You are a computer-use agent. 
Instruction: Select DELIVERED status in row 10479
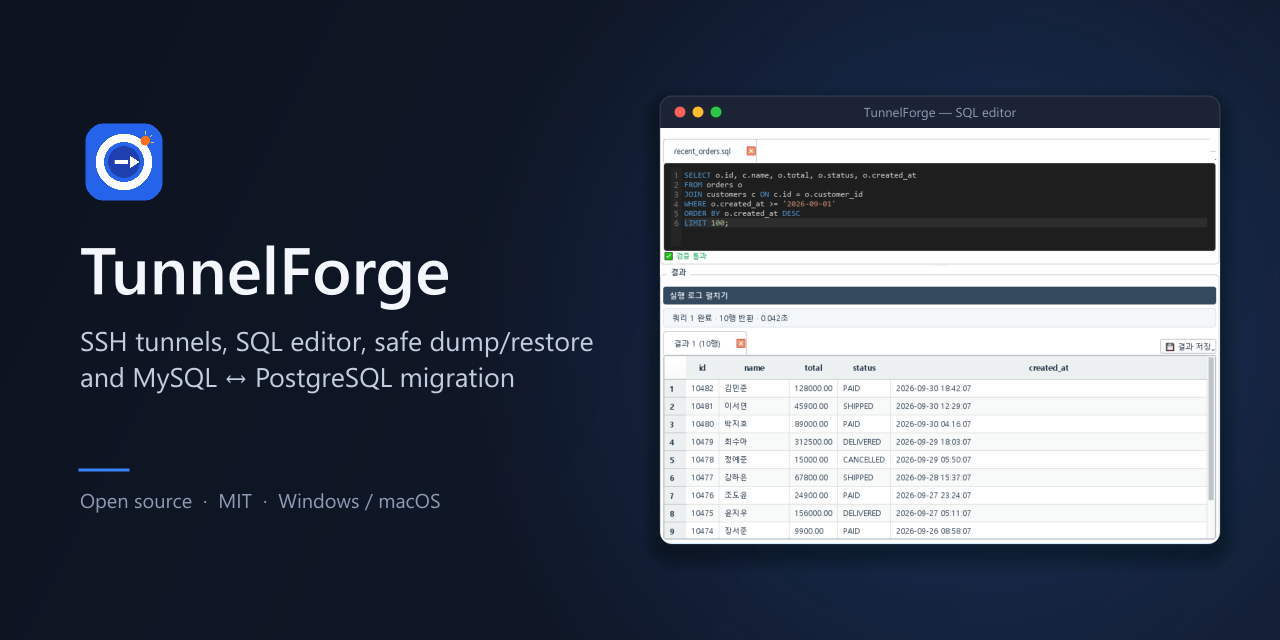click(864, 442)
